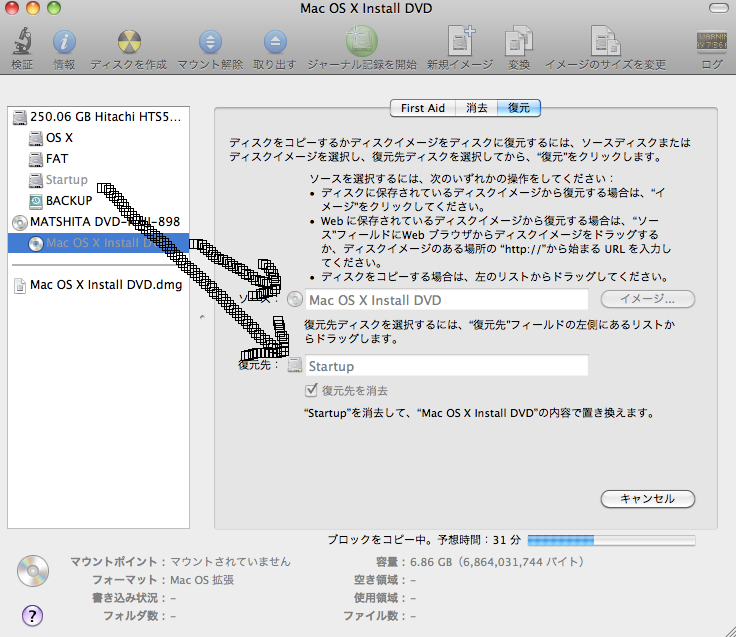Image resolution: width=736 pixels, height=637 pixels.
Task: Click the Verify (検証) microscope icon
Action: [22, 41]
